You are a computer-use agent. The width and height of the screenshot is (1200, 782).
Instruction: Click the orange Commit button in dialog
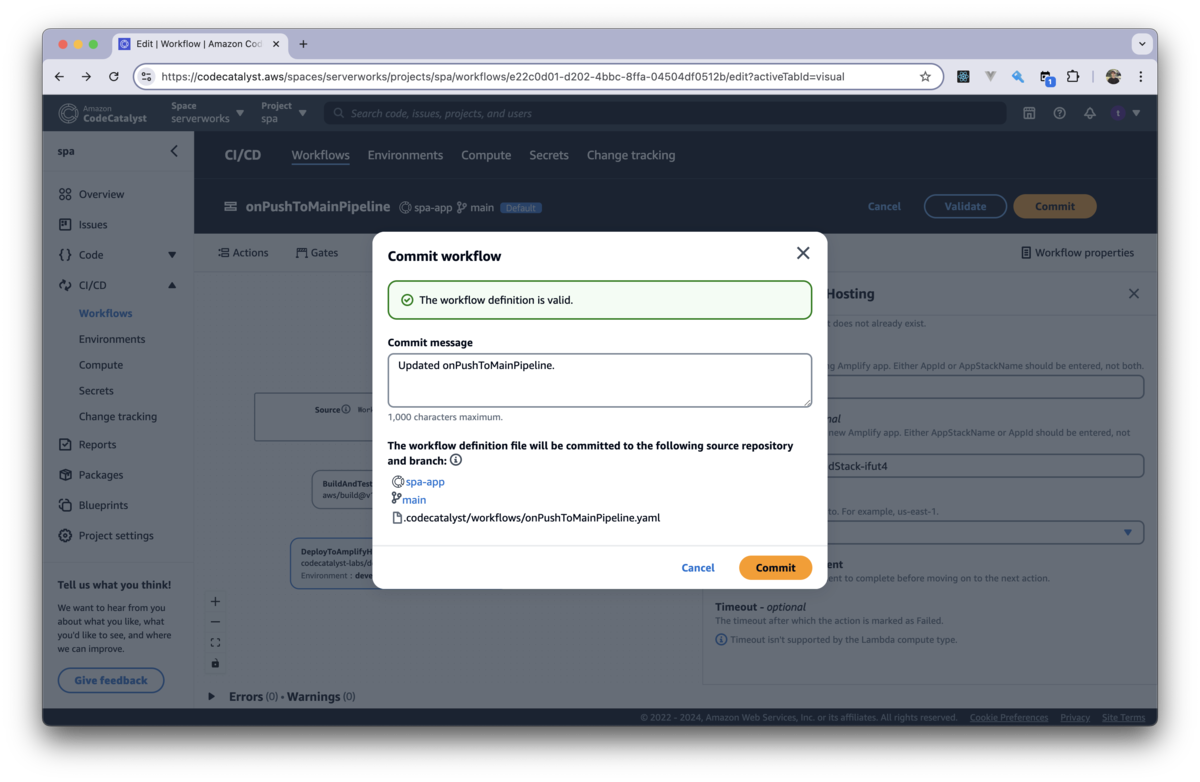click(775, 567)
